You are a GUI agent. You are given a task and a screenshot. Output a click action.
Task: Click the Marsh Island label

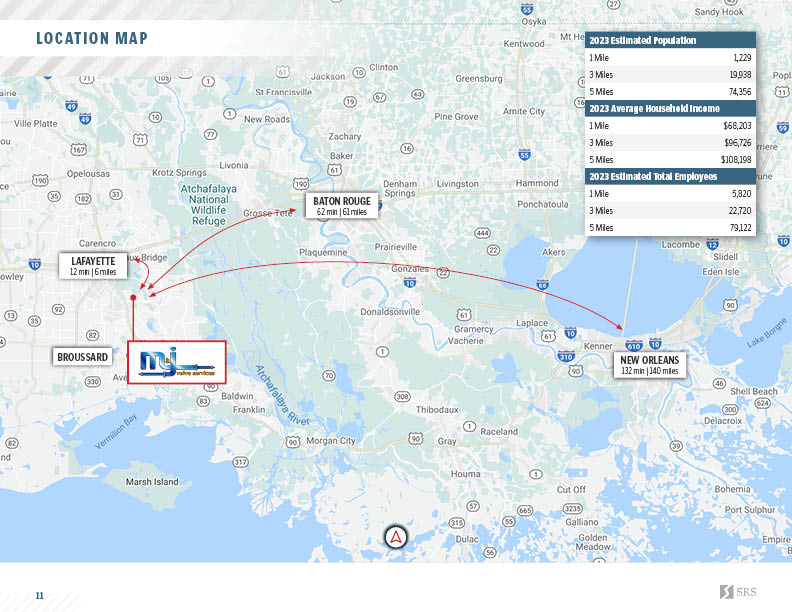pos(152,482)
